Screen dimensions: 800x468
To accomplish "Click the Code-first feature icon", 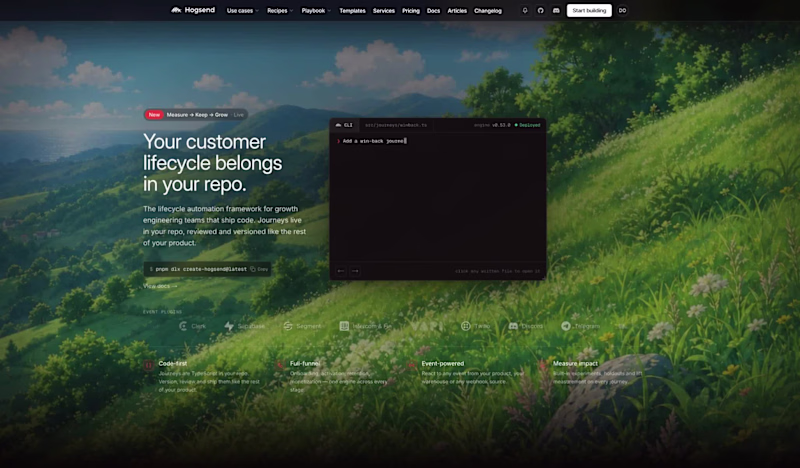I will (148, 365).
